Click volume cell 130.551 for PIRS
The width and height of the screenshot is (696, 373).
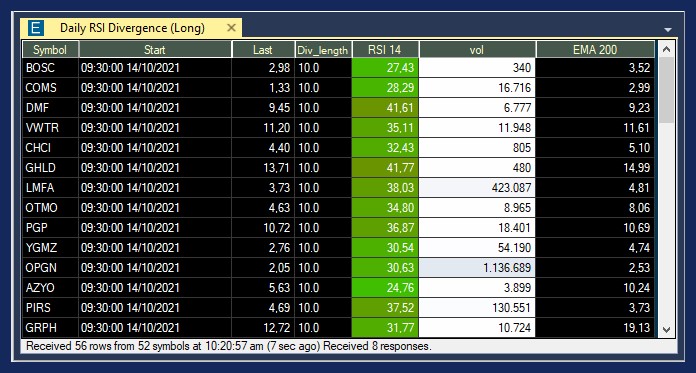(x=477, y=307)
